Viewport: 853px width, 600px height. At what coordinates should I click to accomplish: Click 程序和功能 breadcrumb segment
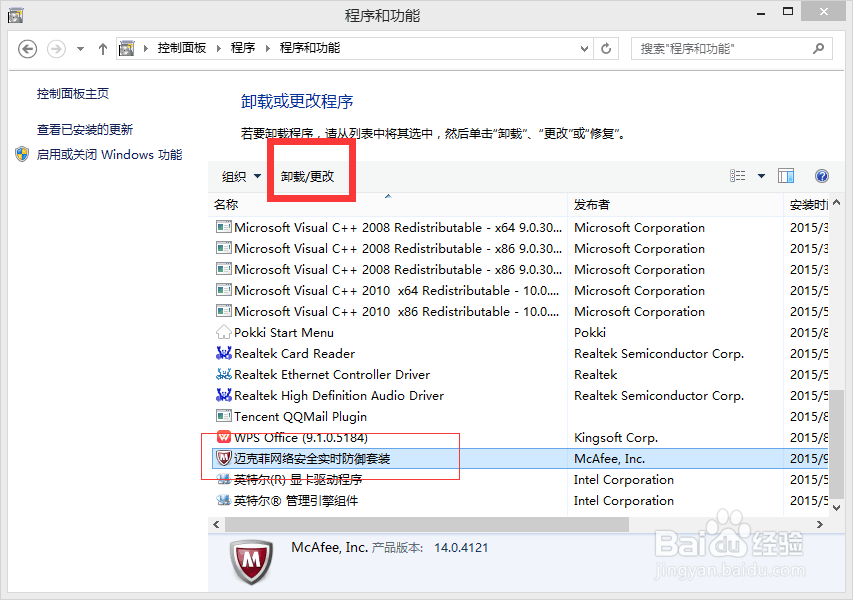pyautogui.click(x=310, y=48)
